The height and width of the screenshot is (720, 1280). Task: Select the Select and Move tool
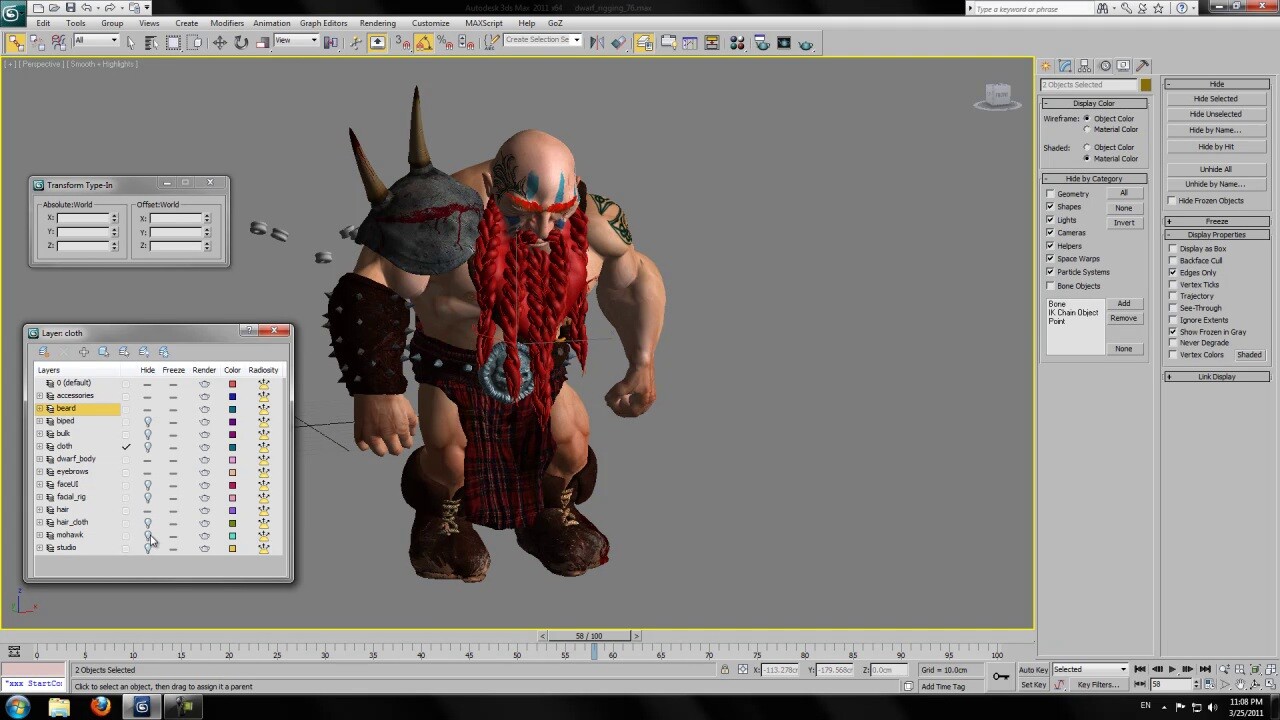point(220,41)
